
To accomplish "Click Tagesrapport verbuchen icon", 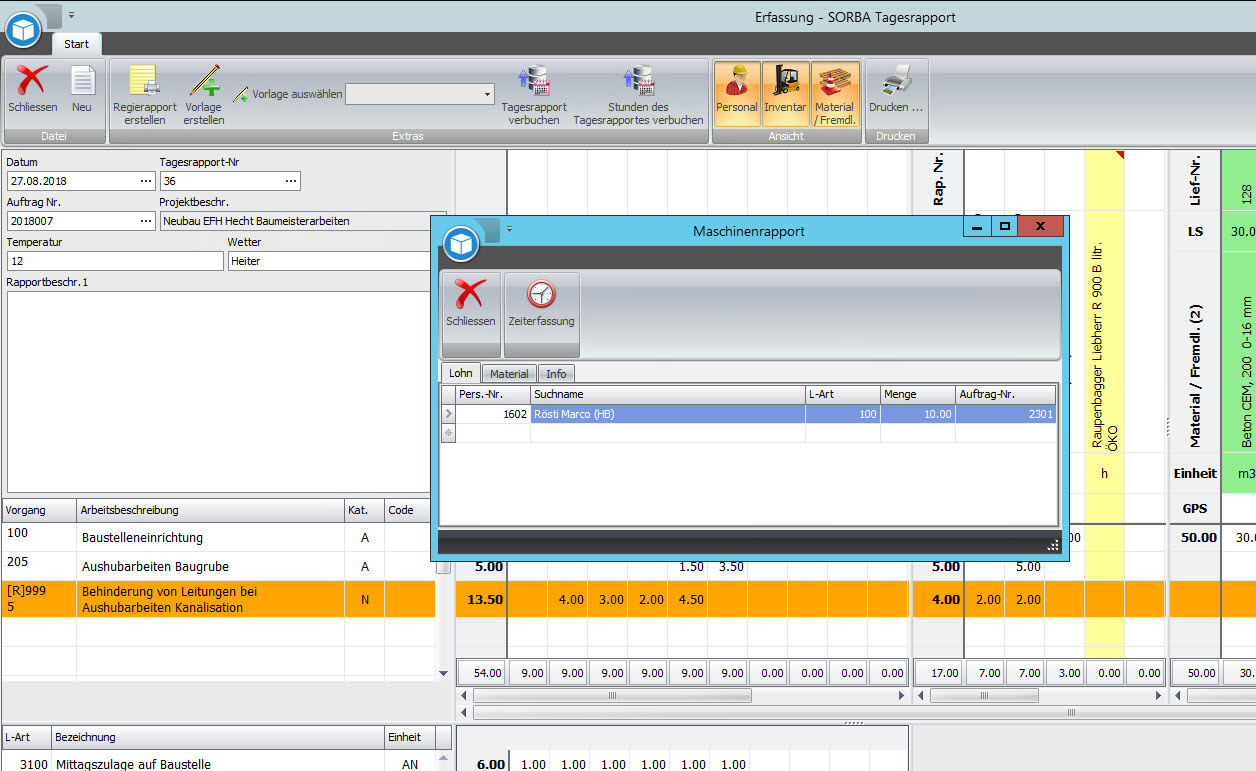I will coord(533,95).
